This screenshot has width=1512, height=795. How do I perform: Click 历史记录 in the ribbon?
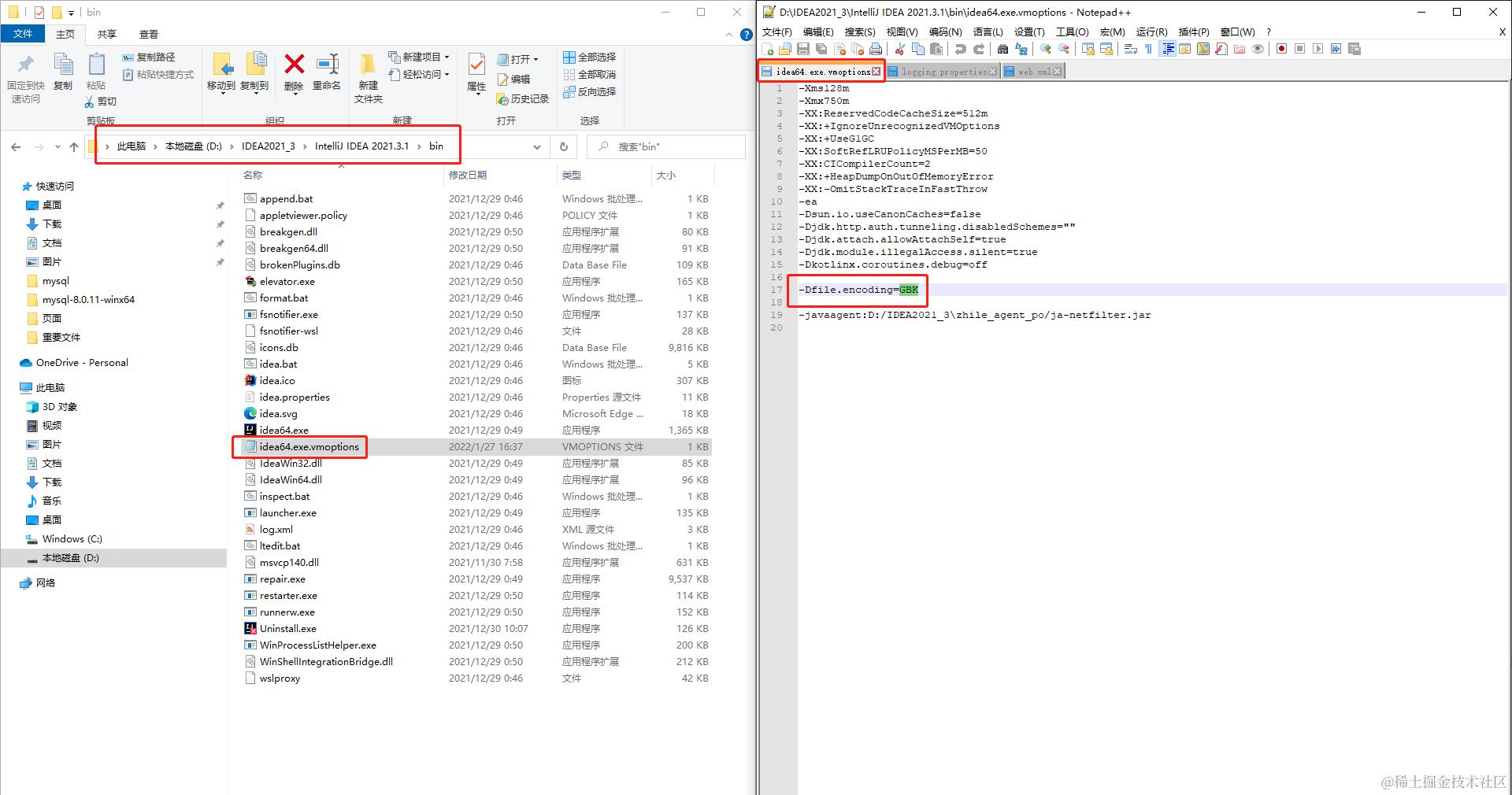pyautogui.click(x=523, y=99)
